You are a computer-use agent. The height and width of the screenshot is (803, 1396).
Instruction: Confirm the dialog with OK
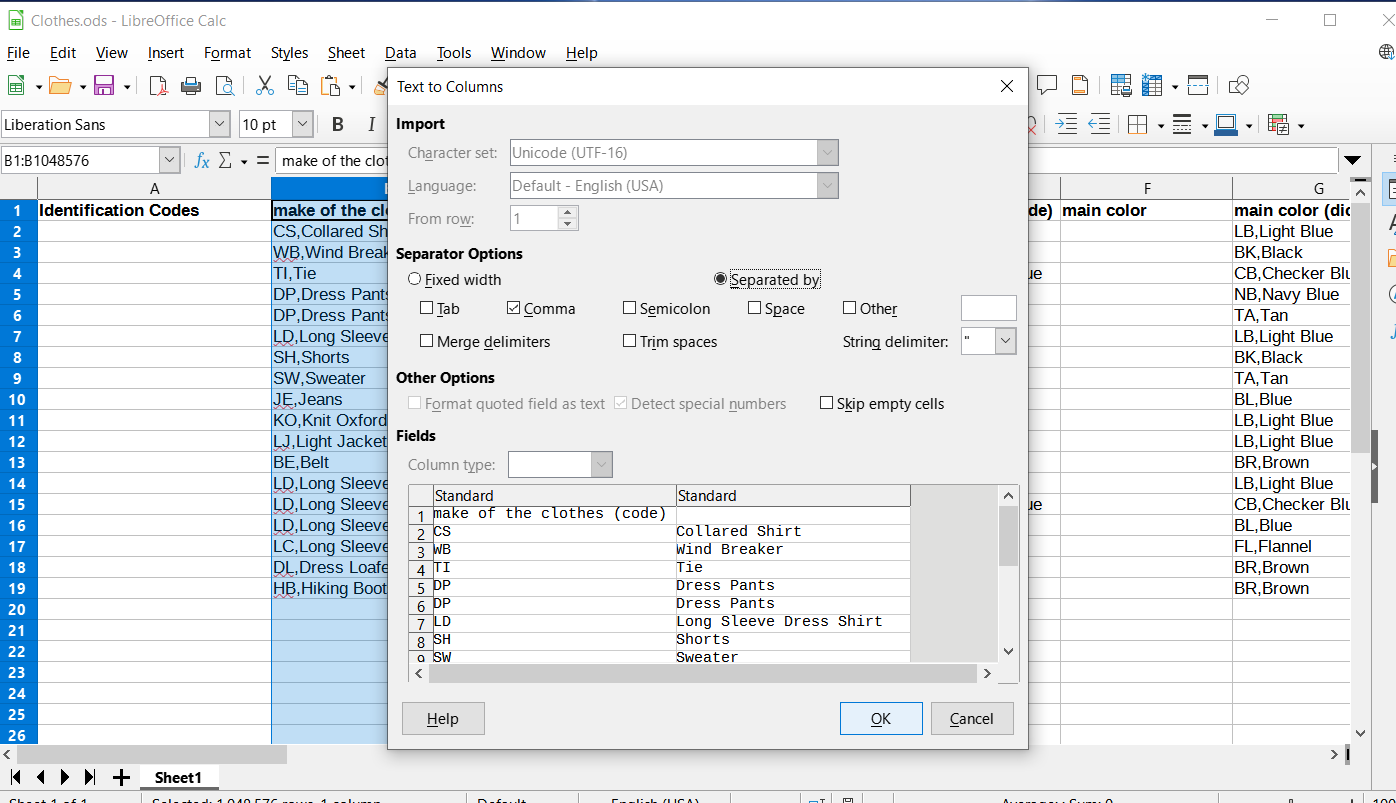pyautogui.click(x=880, y=718)
